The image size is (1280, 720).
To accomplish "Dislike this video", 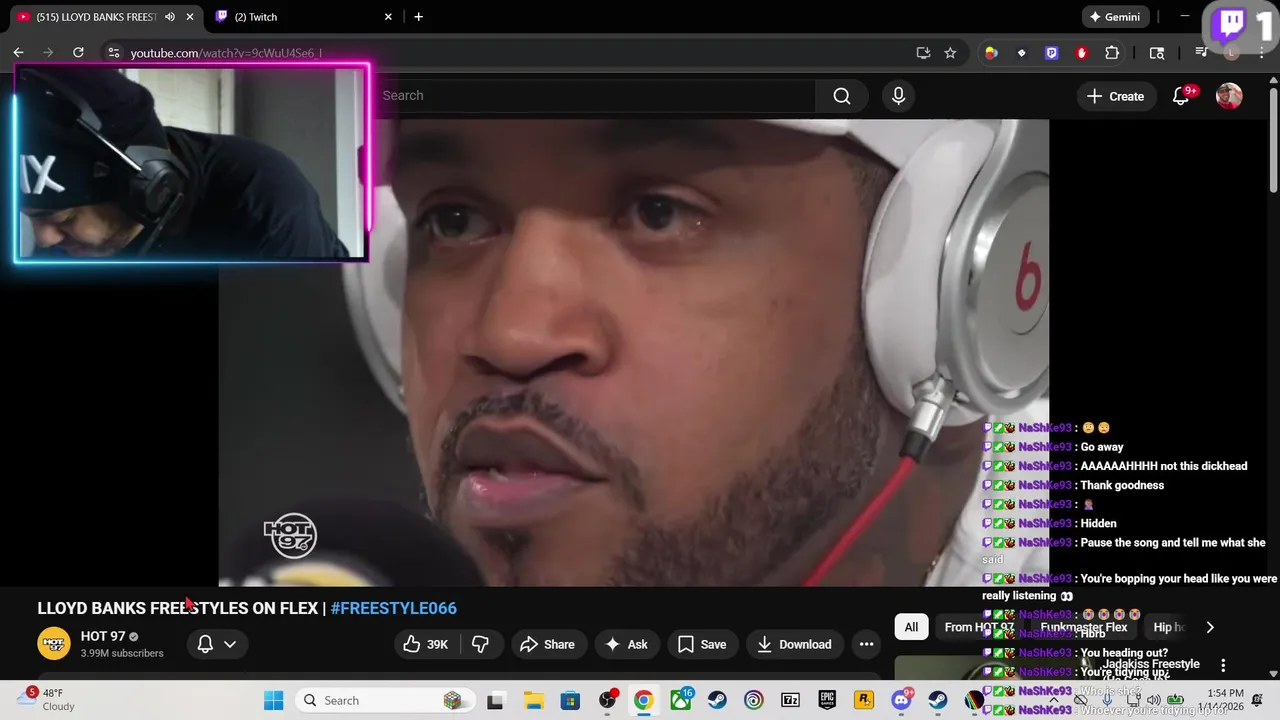I will point(480,644).
